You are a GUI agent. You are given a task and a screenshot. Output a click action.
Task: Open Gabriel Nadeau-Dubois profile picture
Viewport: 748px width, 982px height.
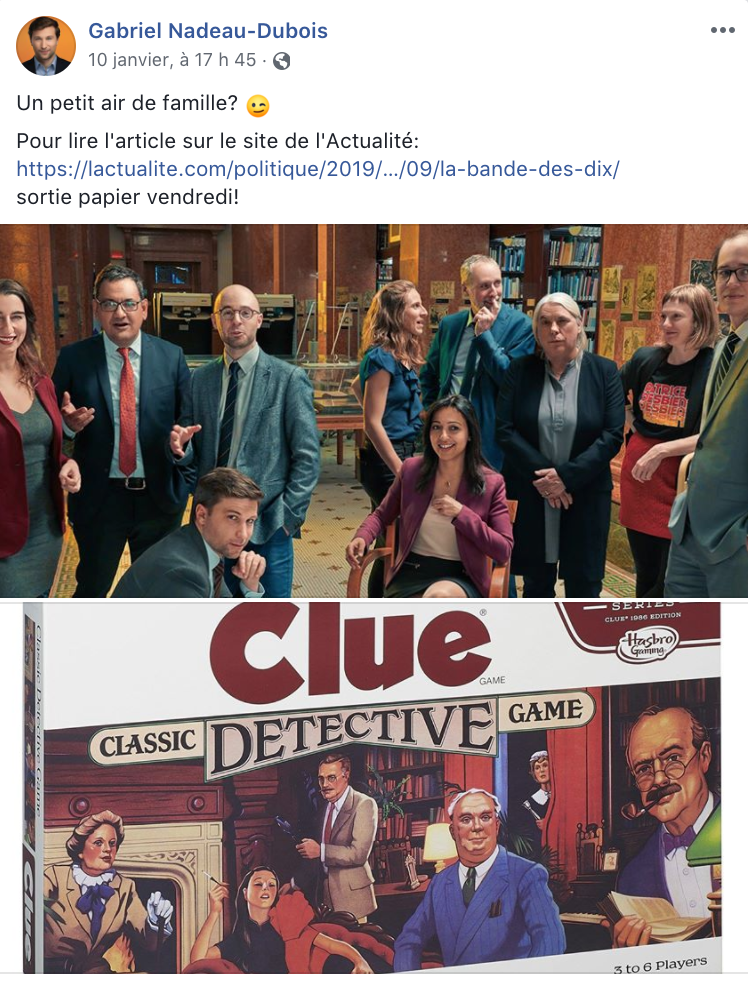[x=46, y=46]
